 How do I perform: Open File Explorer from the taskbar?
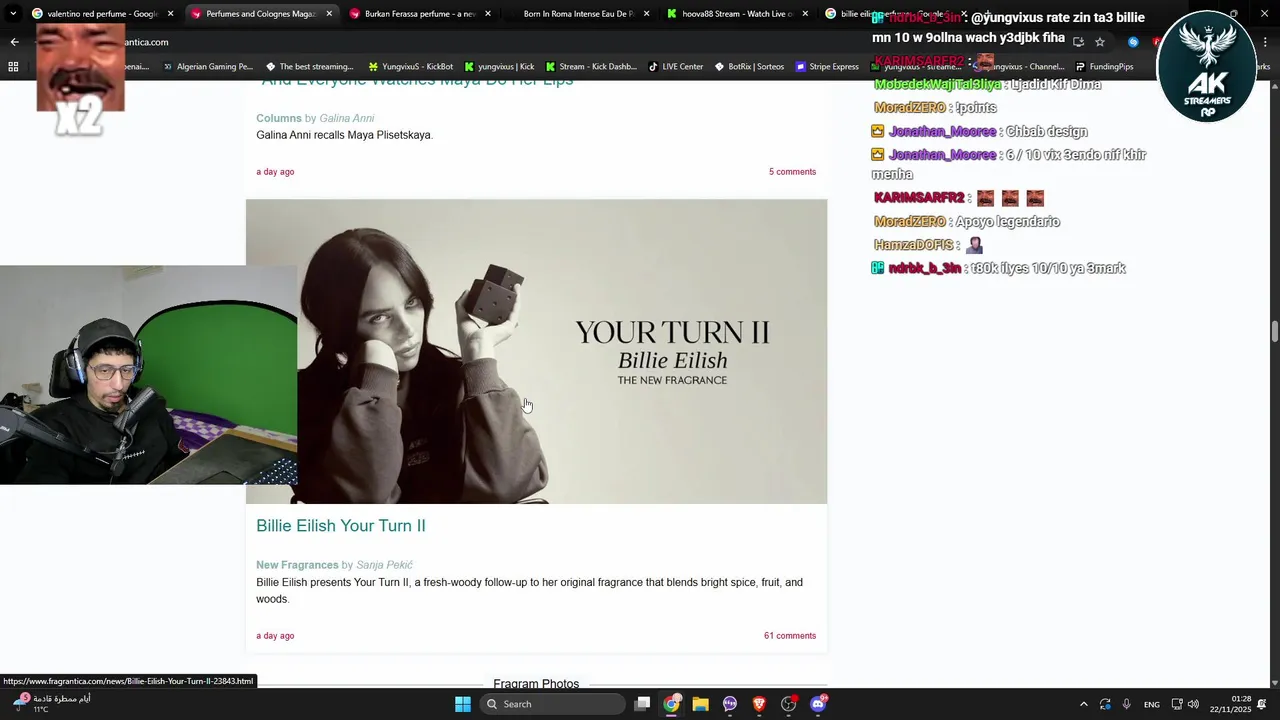701,704
